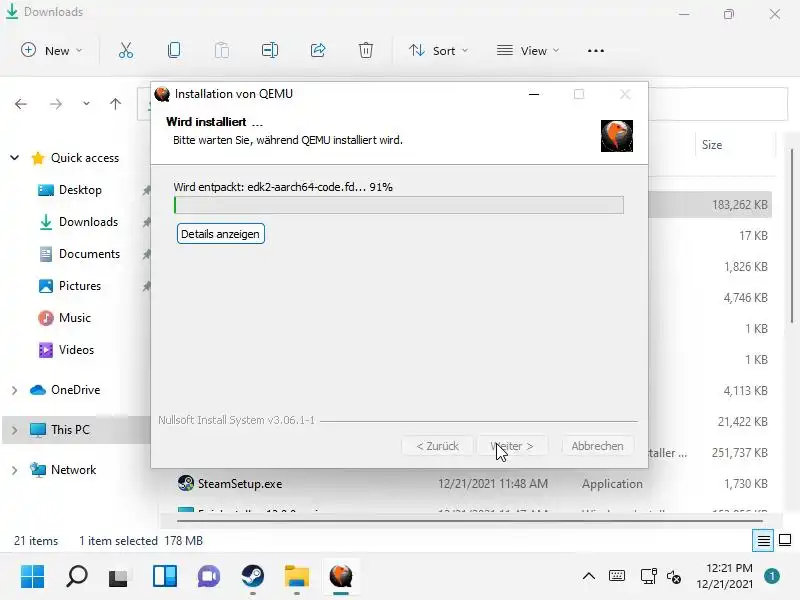800x600 pixels.
Task: Switch to large thumbnails view icon
Action: click(x=785, y=540)
